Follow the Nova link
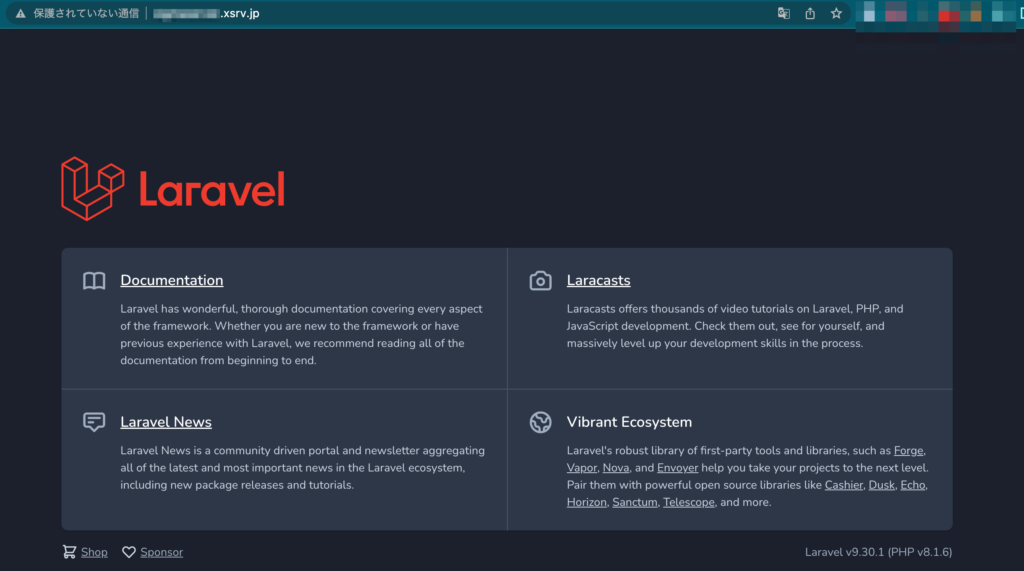 click(616, 468)
